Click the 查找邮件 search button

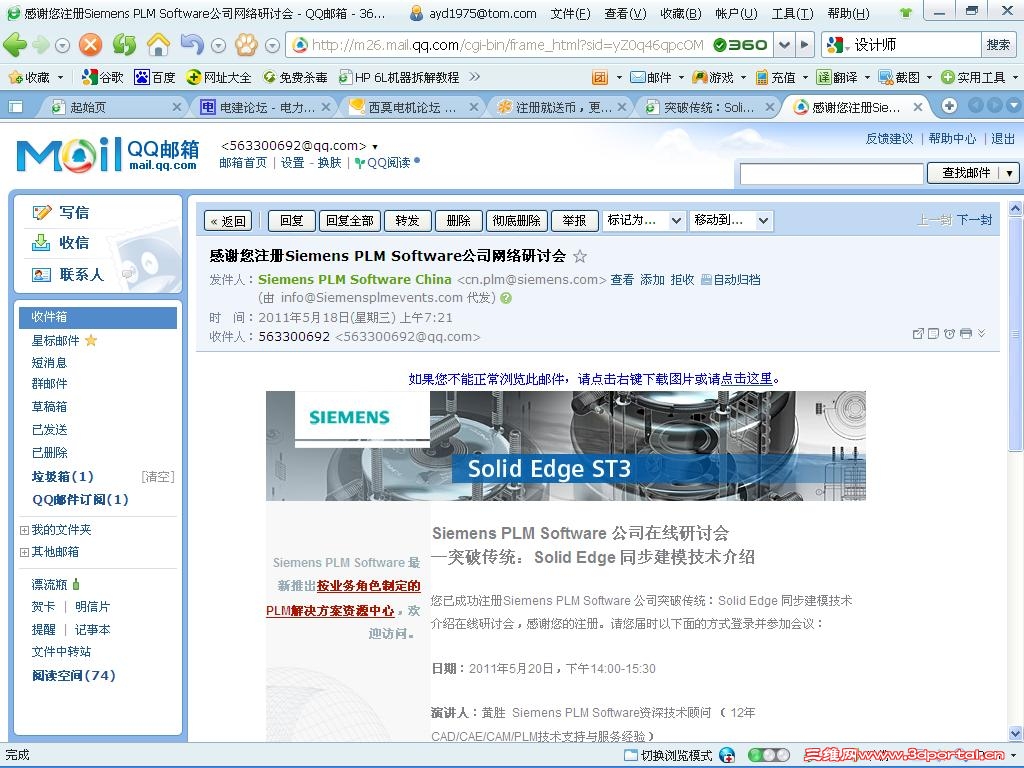pyautogui.click(x=965, y=173)
